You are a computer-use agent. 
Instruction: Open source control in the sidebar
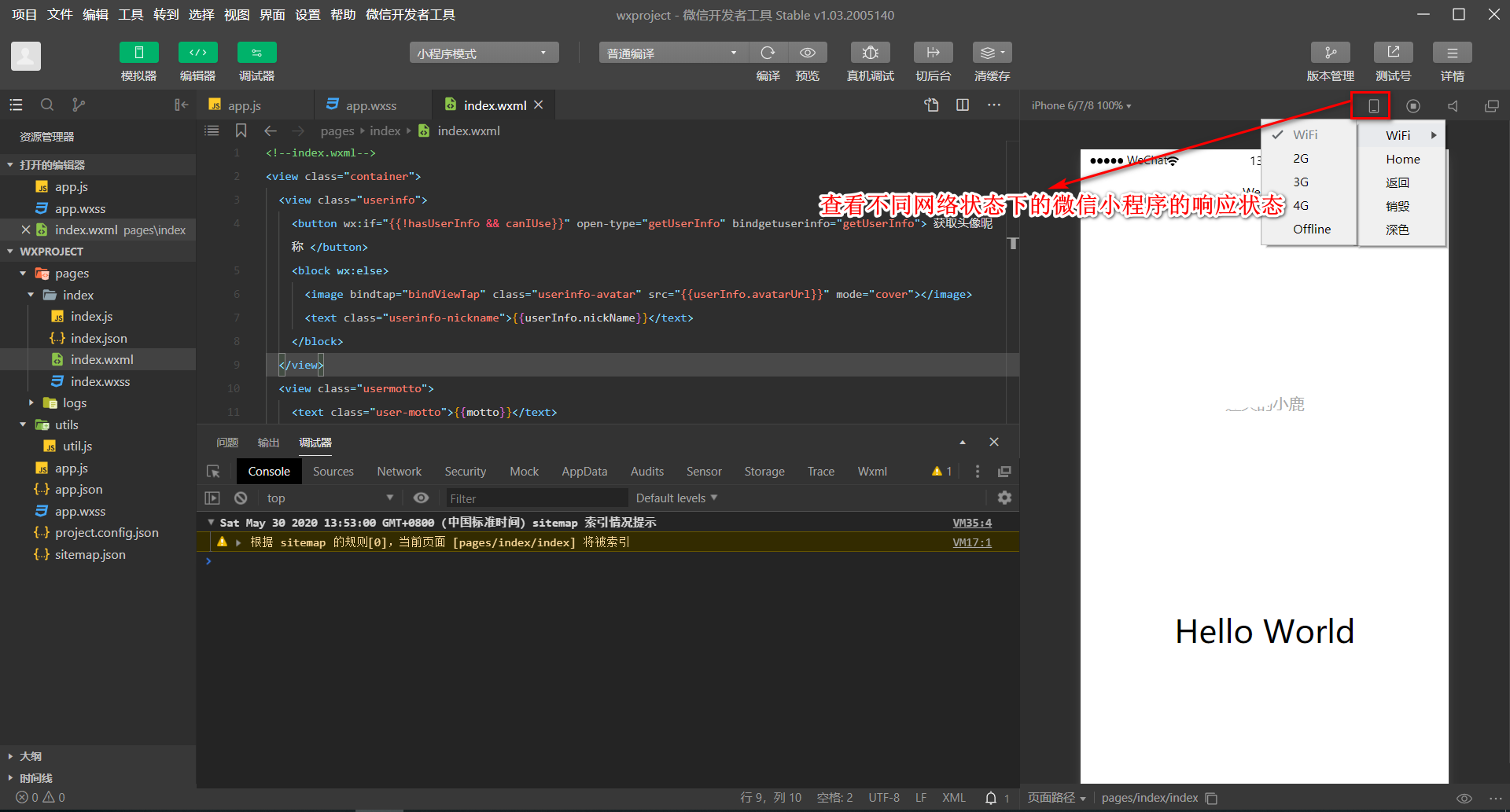tap(79, 105)
